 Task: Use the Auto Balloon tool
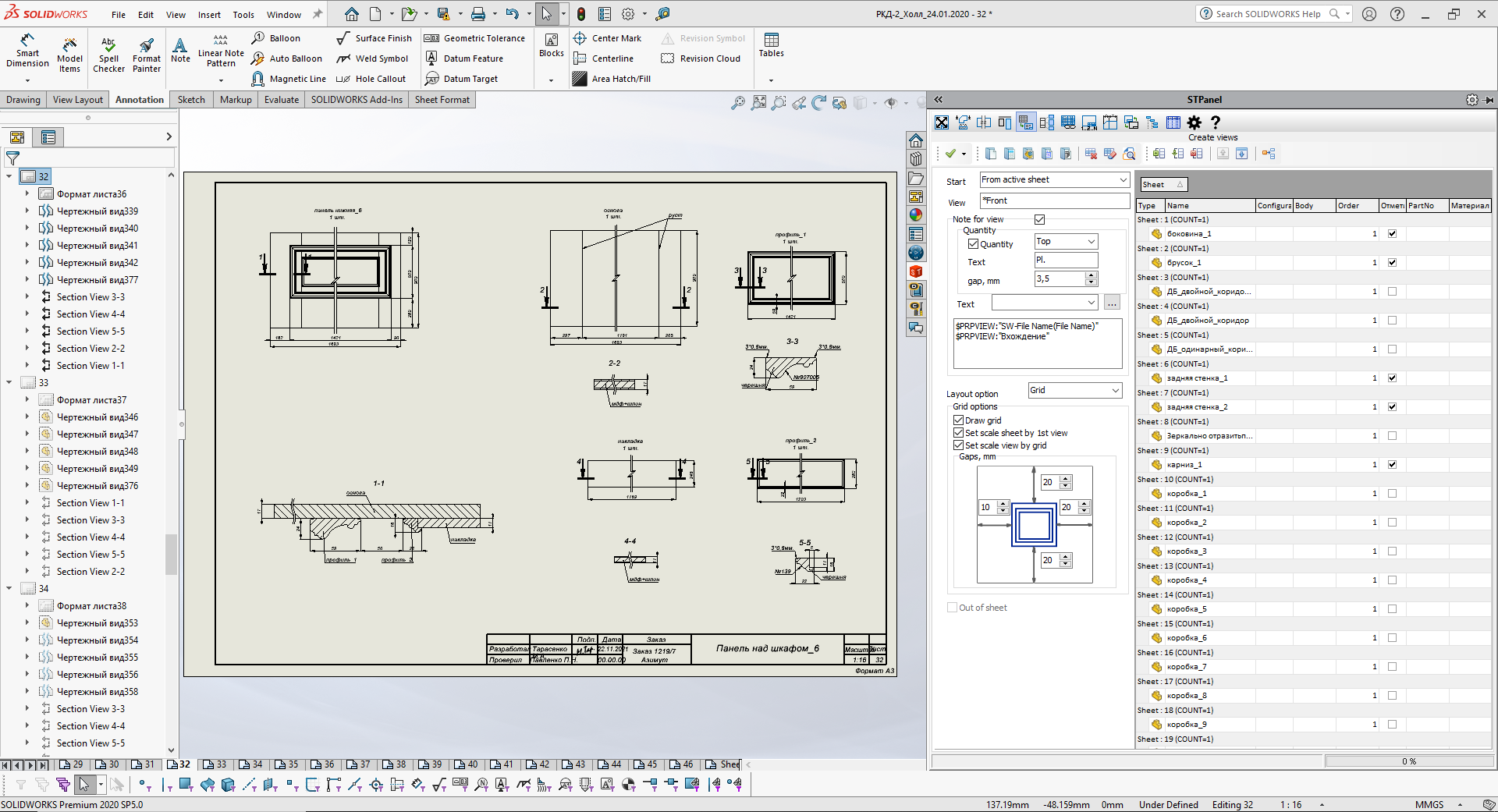(x=286, y=59)
